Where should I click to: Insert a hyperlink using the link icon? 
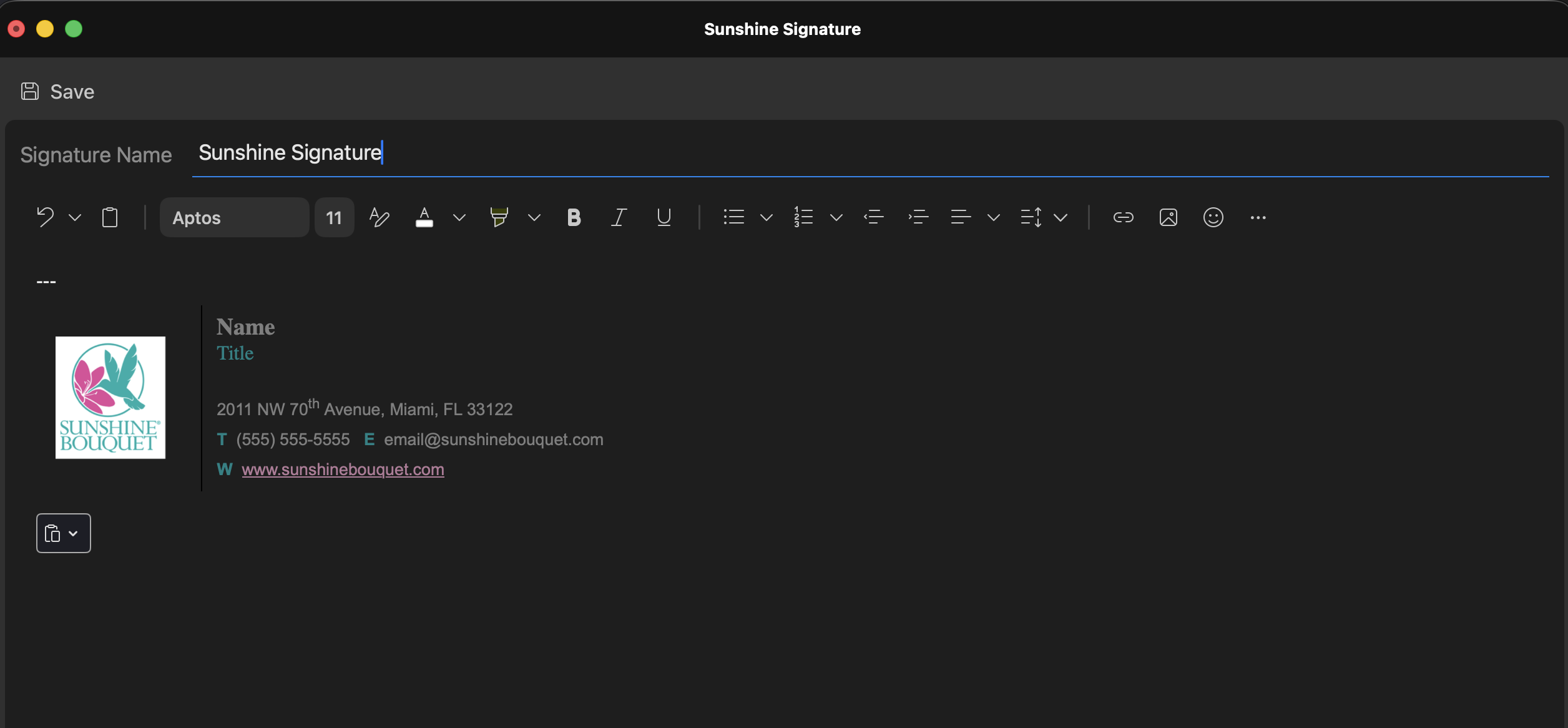coord(1123,217)
